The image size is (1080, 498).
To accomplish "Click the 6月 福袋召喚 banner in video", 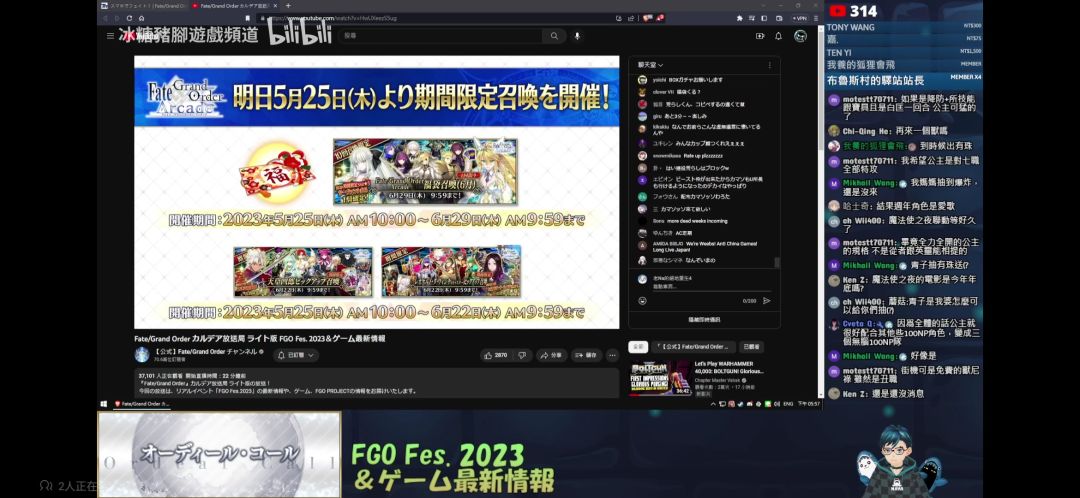I will click(x=425, y=172).
